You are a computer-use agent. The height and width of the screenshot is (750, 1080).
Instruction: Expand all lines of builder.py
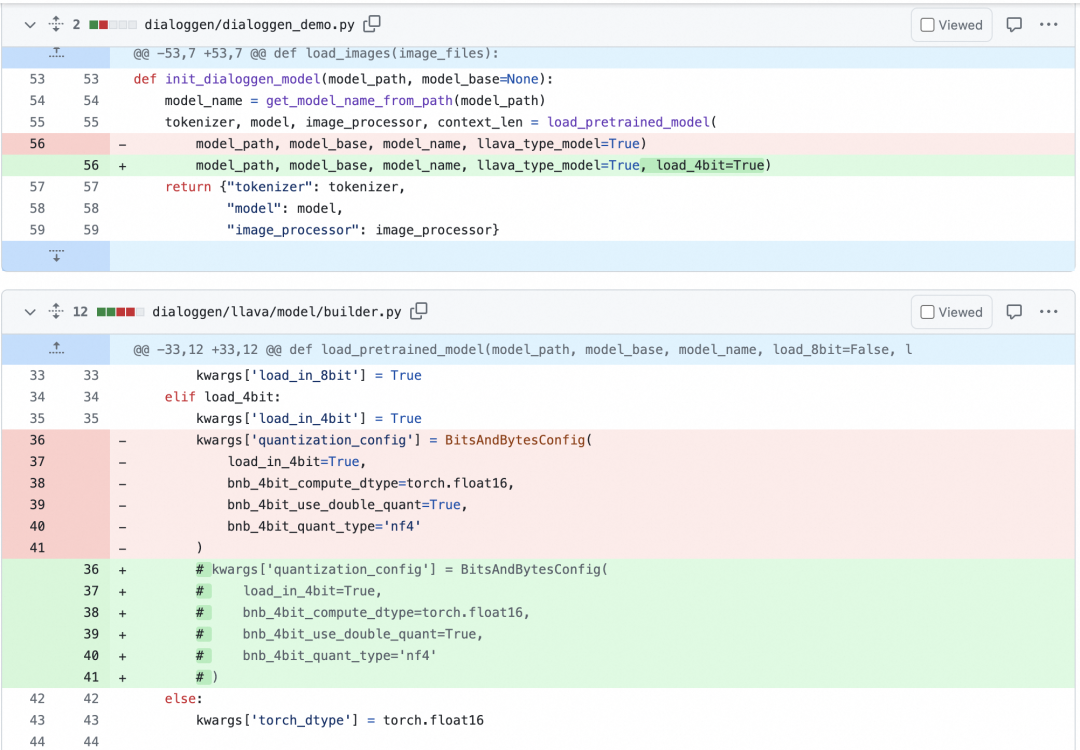click(56, 312)
